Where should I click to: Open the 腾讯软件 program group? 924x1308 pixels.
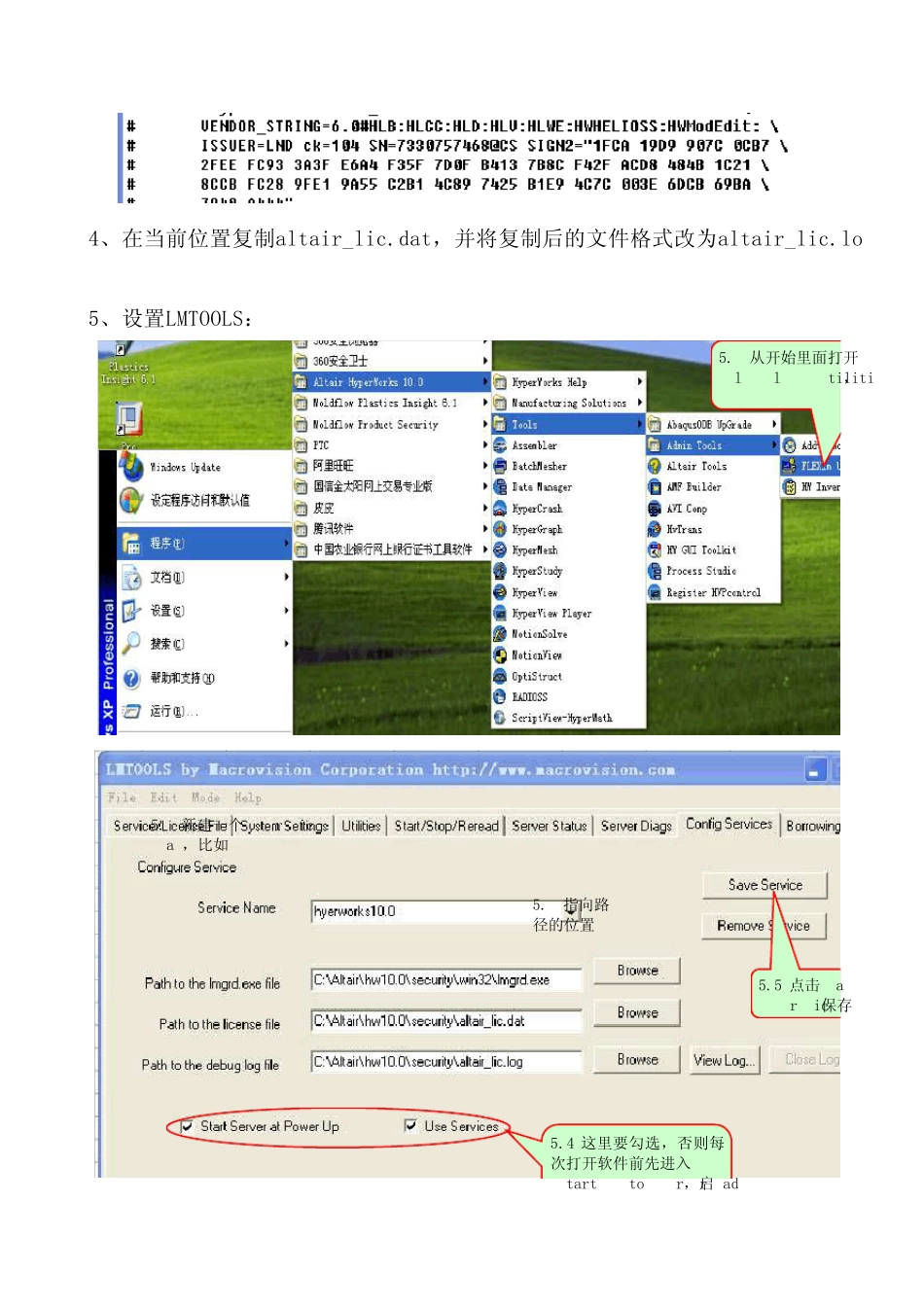pos(391,529)
